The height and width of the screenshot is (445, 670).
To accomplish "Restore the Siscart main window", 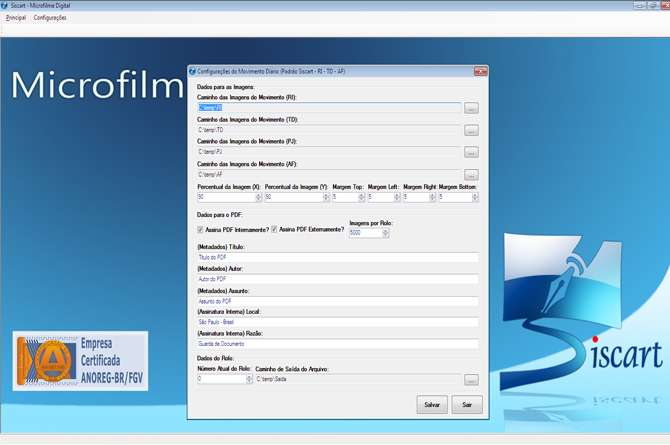I will pos(653,6).
